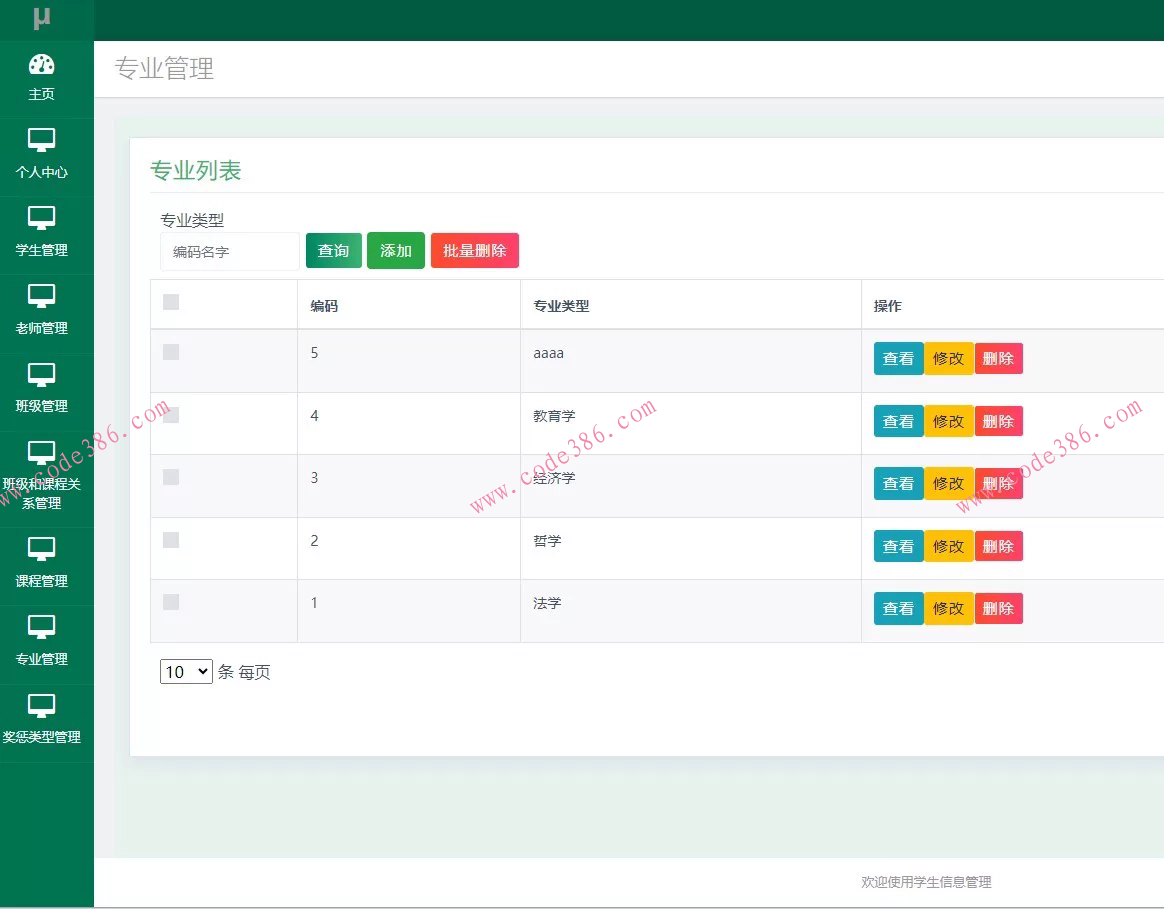The width and height of the screenshot is (1164, 909).
Task: Click the µ logo icon top left
Action: click(41, 18)
